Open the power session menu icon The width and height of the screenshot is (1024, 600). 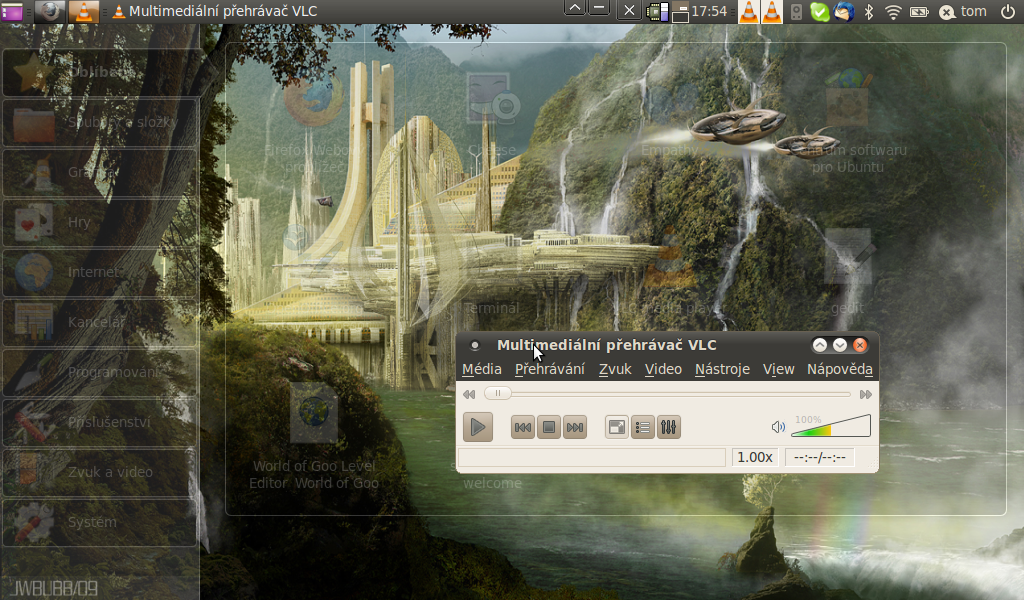[1008, 11]
